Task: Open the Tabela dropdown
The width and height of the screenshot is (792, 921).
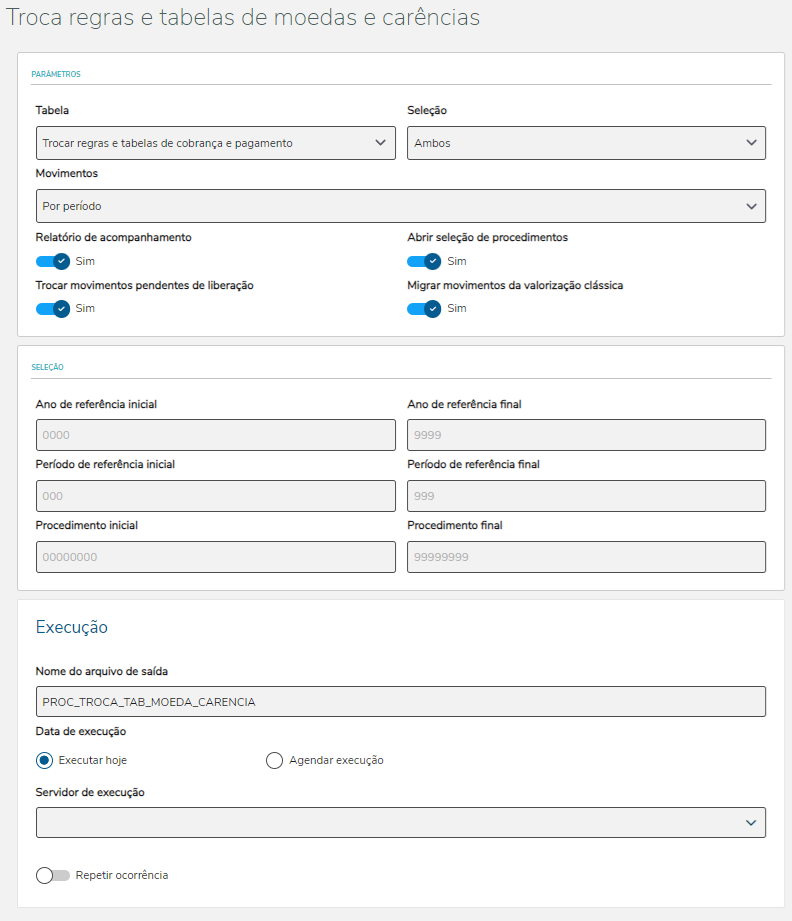Action: tap(215, 143)
